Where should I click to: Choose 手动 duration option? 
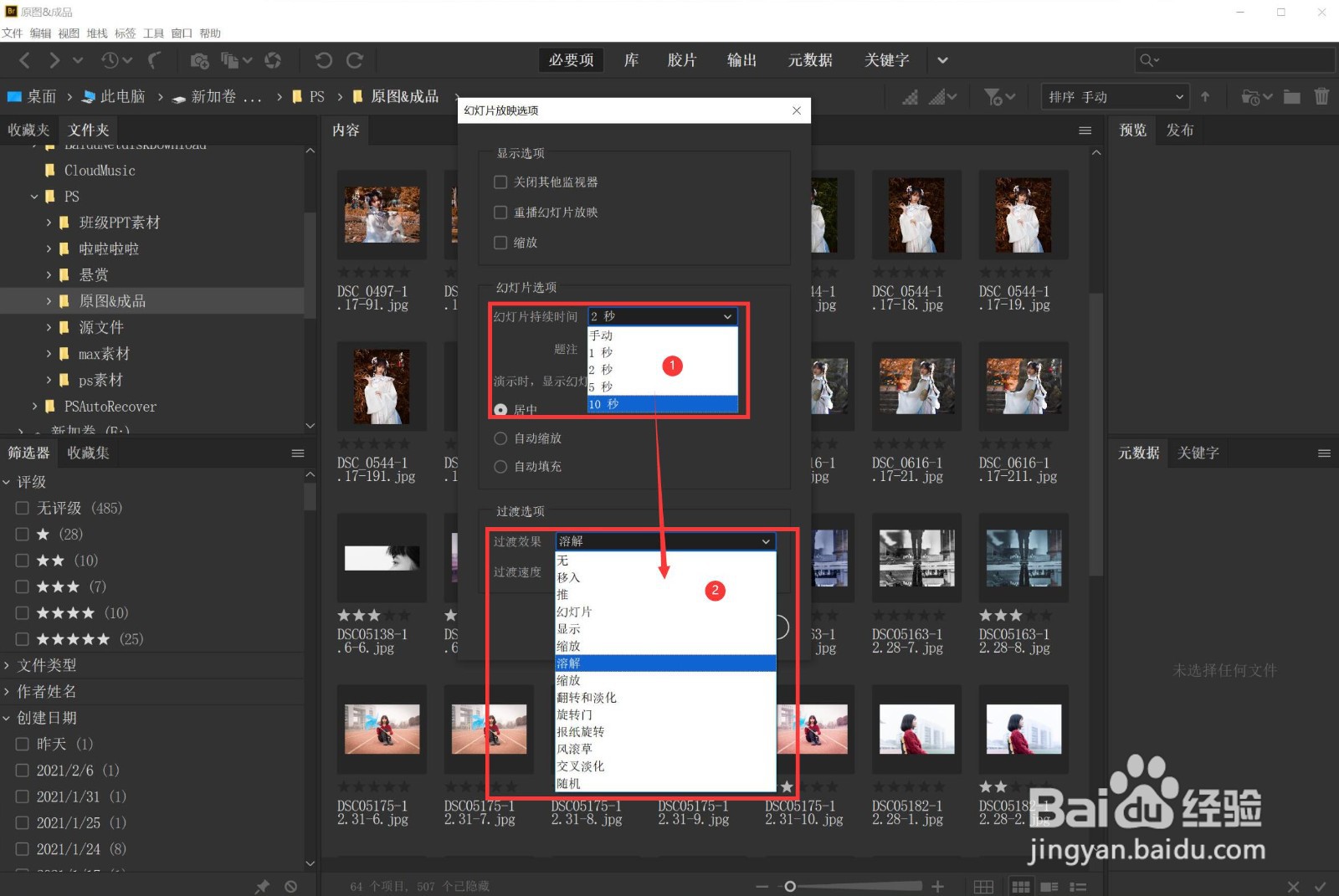[x=663, y=335]
